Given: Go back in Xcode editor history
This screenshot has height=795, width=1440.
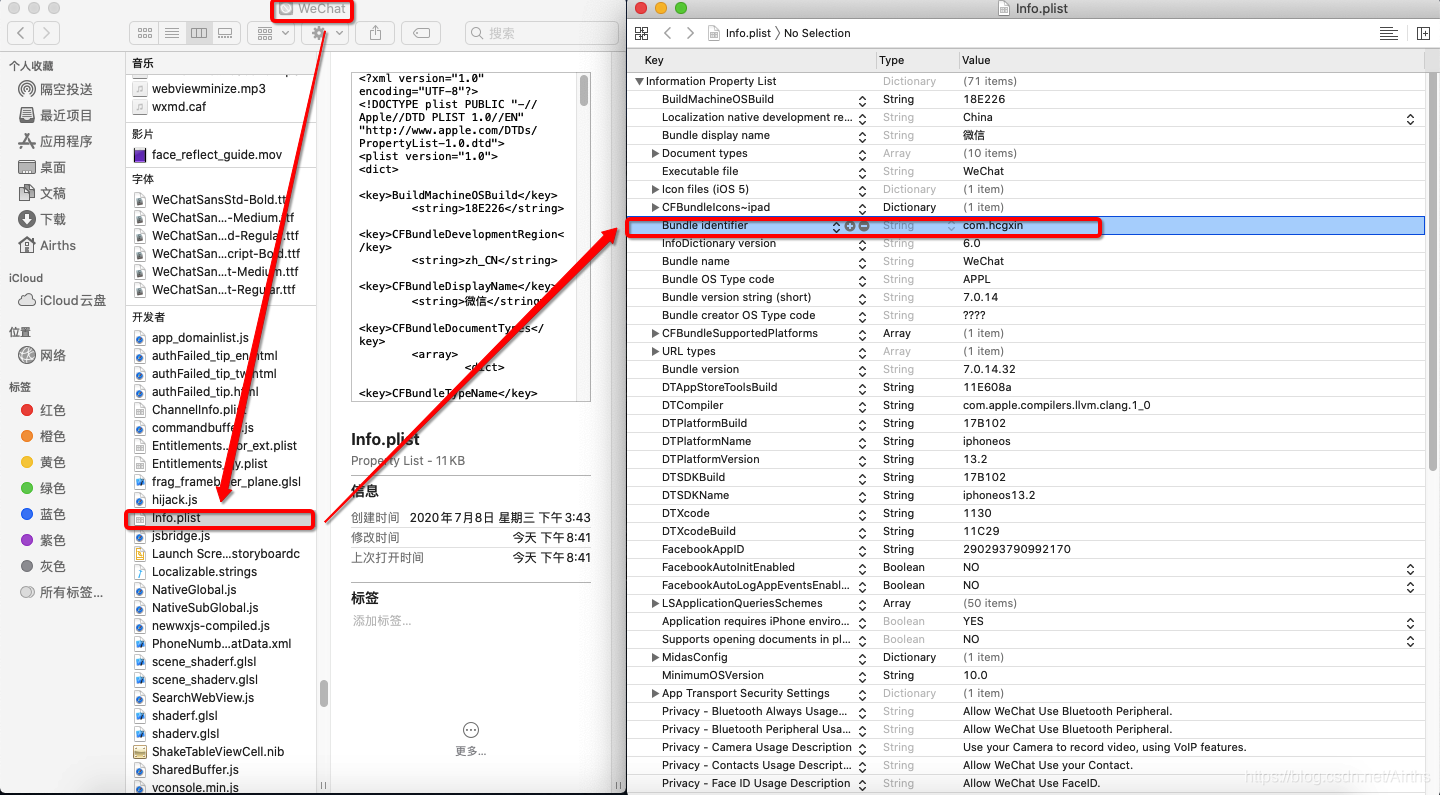Looking at the screenshot, I should point(668,33).
